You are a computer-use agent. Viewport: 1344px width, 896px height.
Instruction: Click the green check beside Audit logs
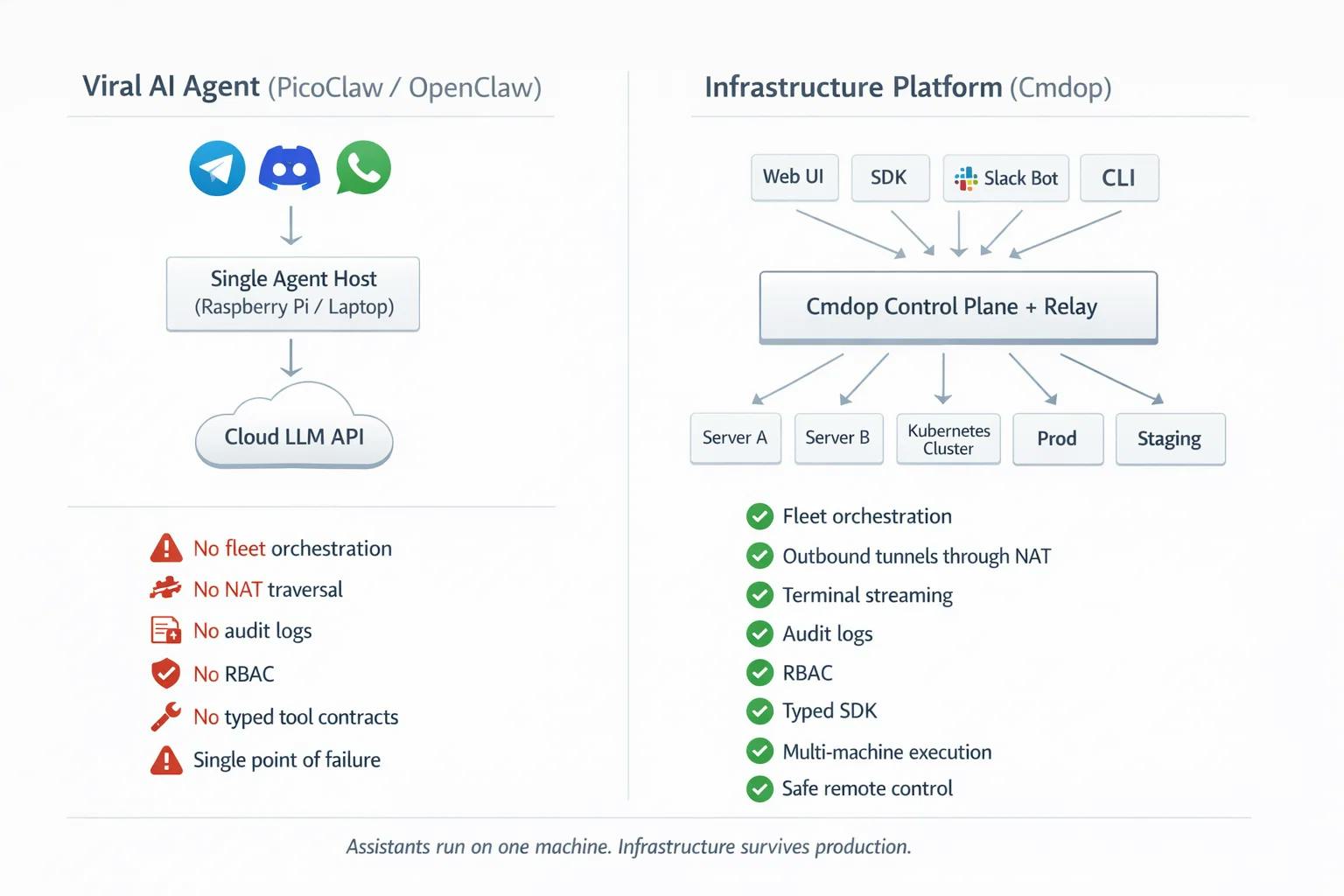click(x=759, y=633)
